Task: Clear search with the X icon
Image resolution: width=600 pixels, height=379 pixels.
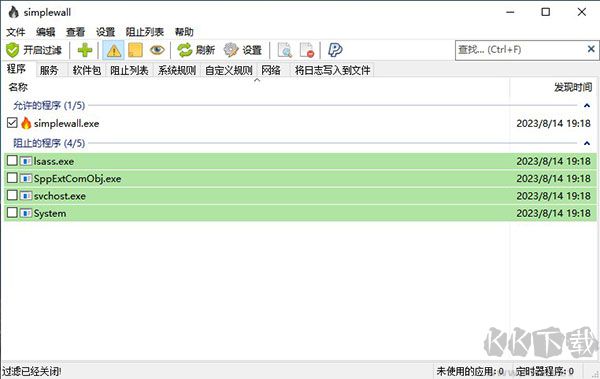Action: click(x=591, y=49)
